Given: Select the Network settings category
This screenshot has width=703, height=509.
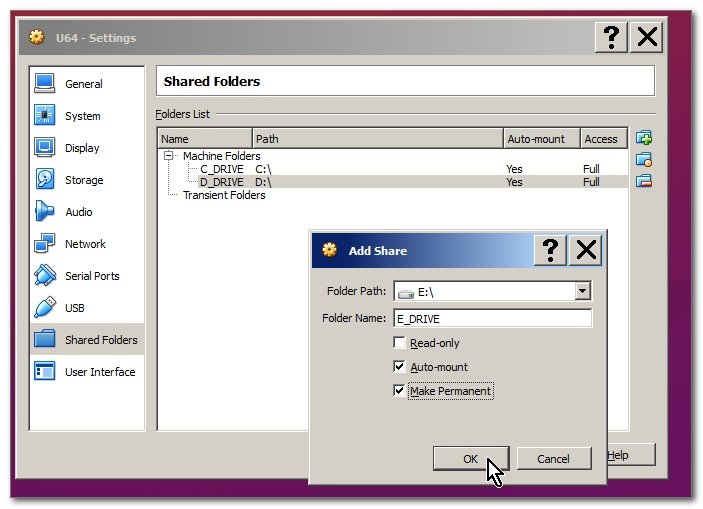Looking at the screenshot, I should (85, 244).
